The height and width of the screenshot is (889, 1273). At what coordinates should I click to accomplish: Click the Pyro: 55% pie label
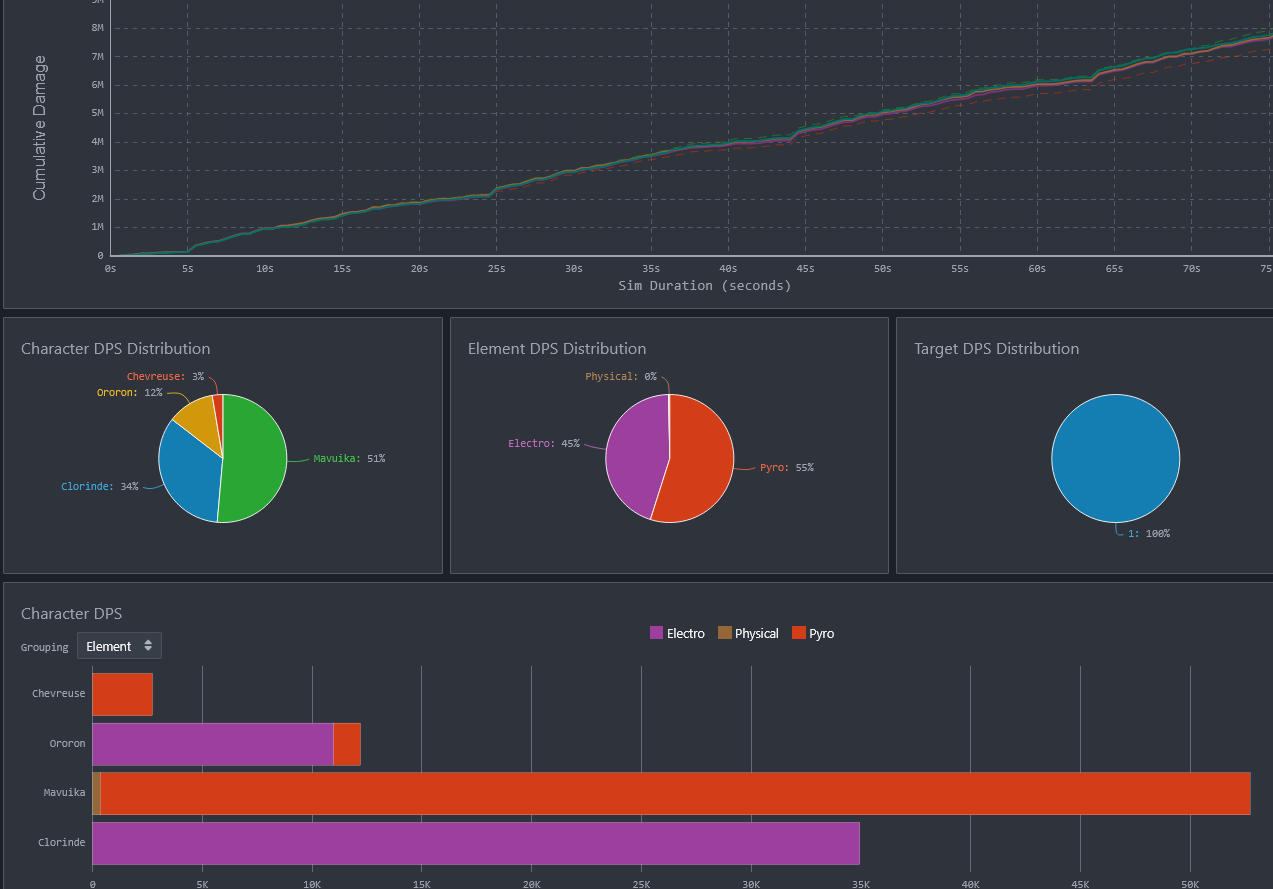pos(787,468)
